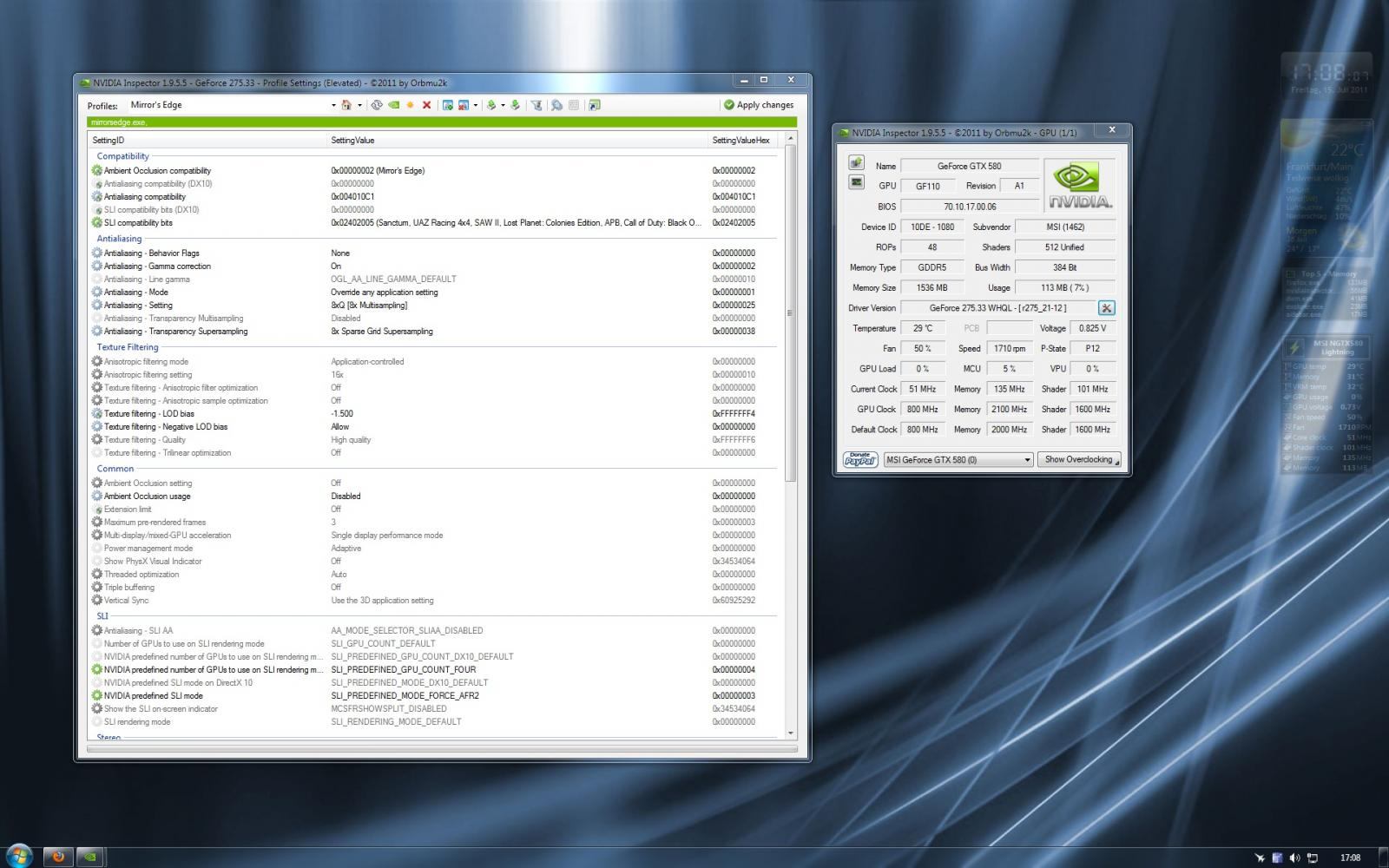Open the MSI GeForce GTX 580 (0) selector
Image resolution: width=1389 pixels, height=868 pixels.
tap(958, 459)
